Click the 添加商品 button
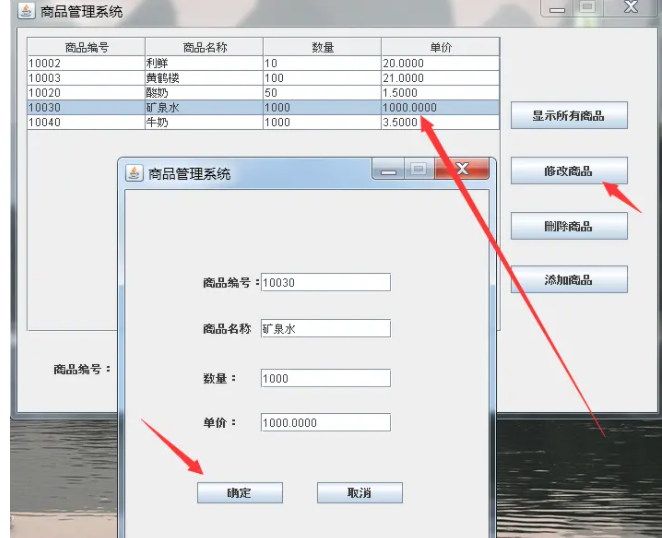This screenshot has width=662, height=538. coord(569,279)
